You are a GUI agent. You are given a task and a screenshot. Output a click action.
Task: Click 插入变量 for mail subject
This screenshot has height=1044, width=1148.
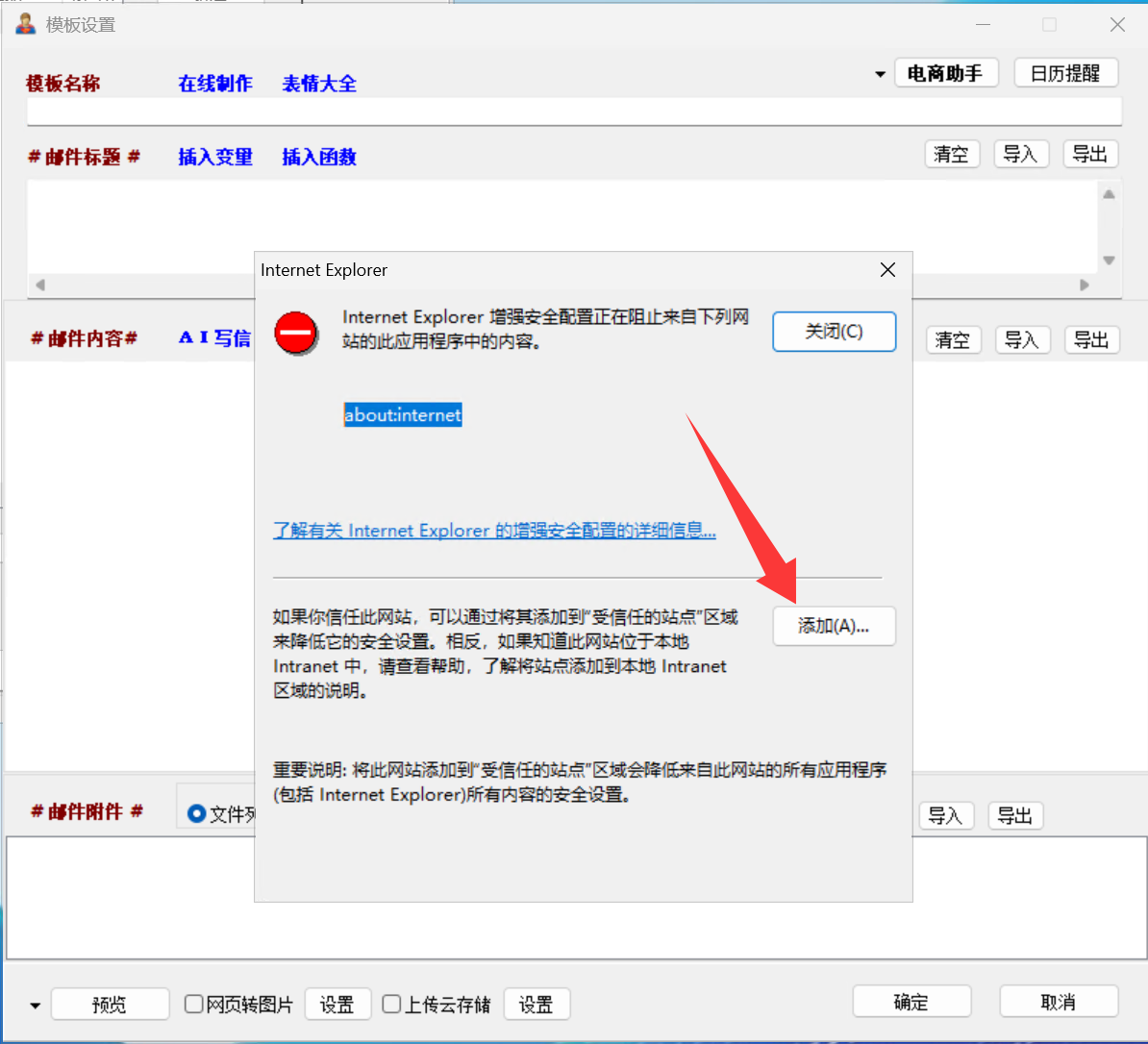215,157
